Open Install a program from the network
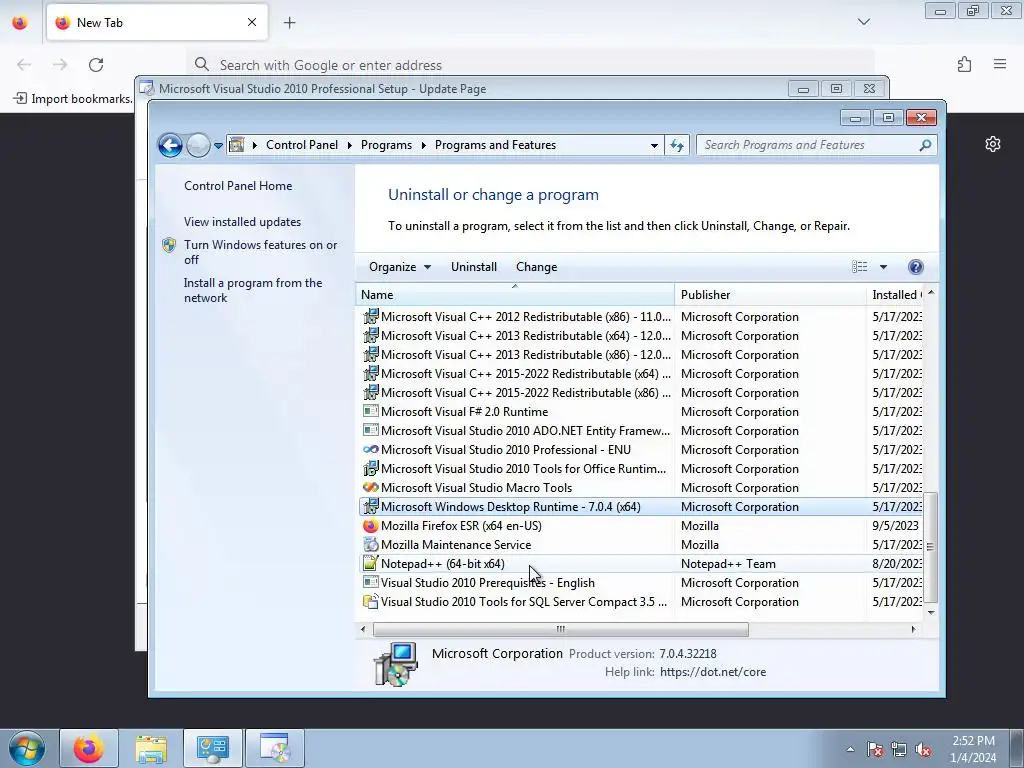Screen dimensions: 1024x768 [x=253, y=290]
